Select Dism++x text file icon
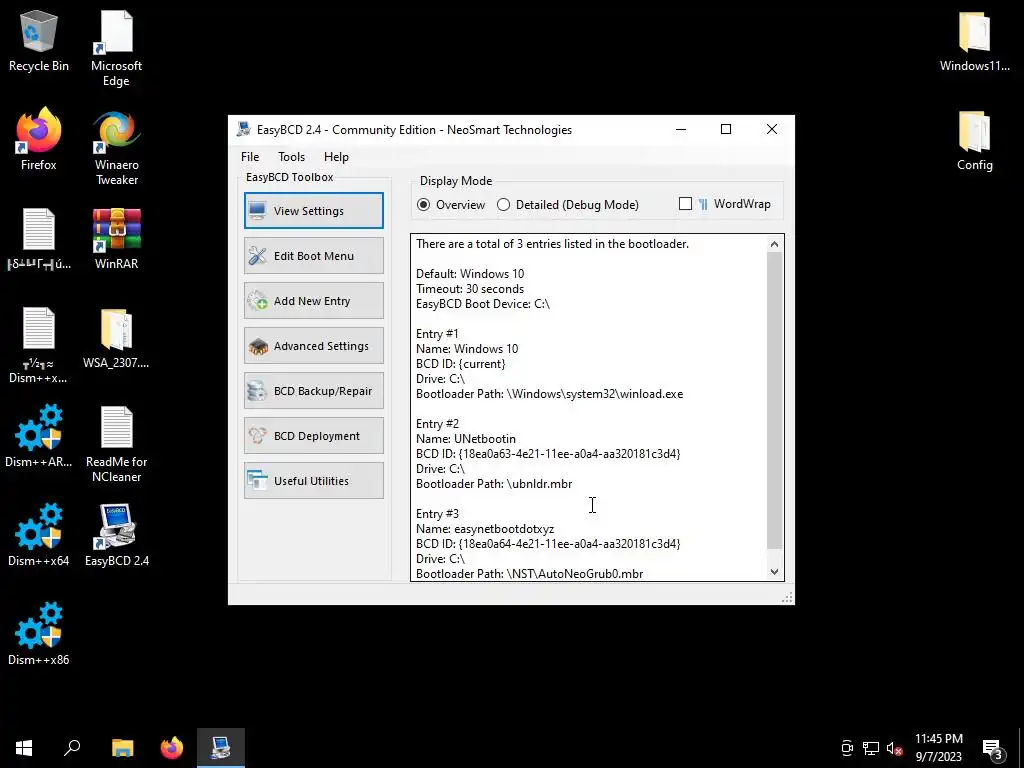Image resolution: width=1024 pixels, height=768 pixels. 39,345
